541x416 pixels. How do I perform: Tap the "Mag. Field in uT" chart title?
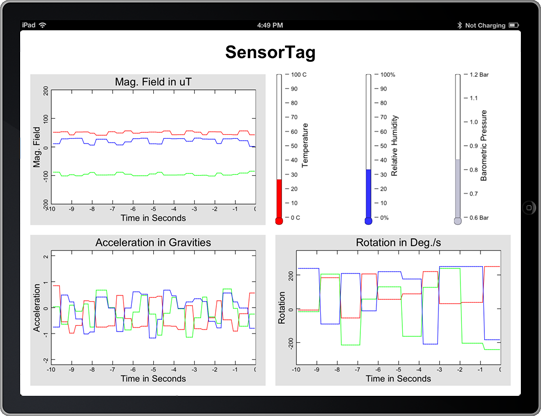[x=153, y=82]
